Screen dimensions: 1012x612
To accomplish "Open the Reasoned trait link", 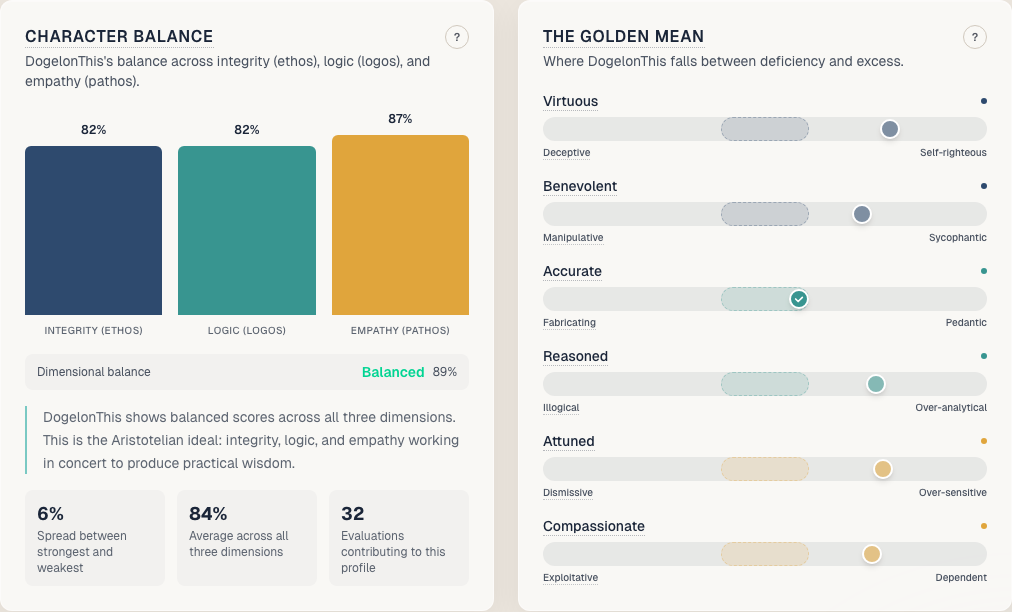I will (576, 356).
